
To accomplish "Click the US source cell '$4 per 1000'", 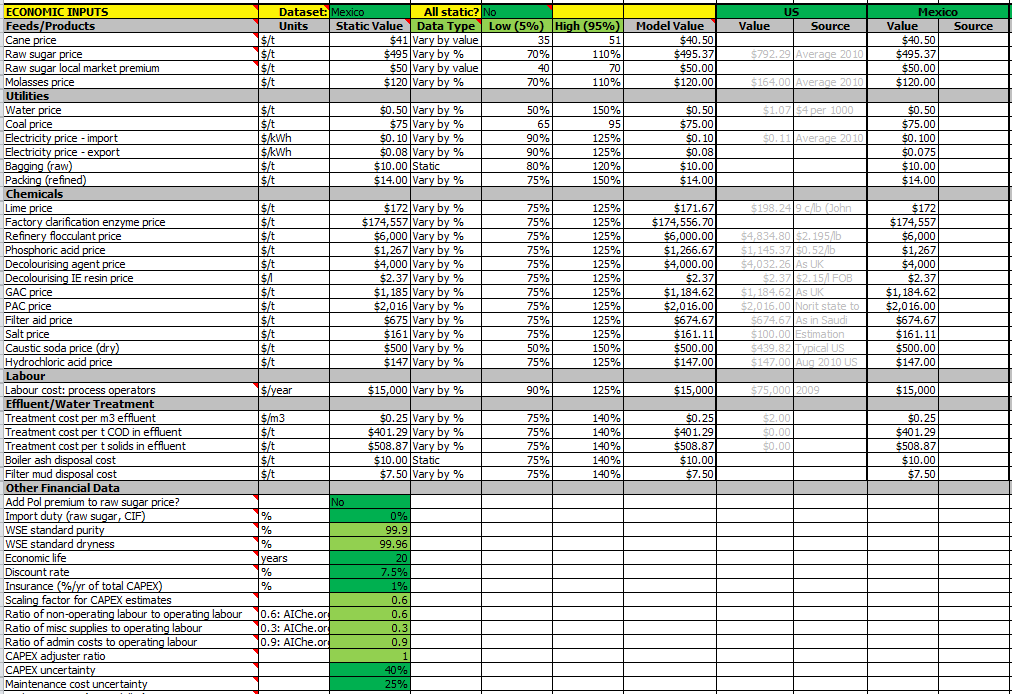I will (830, 110).
